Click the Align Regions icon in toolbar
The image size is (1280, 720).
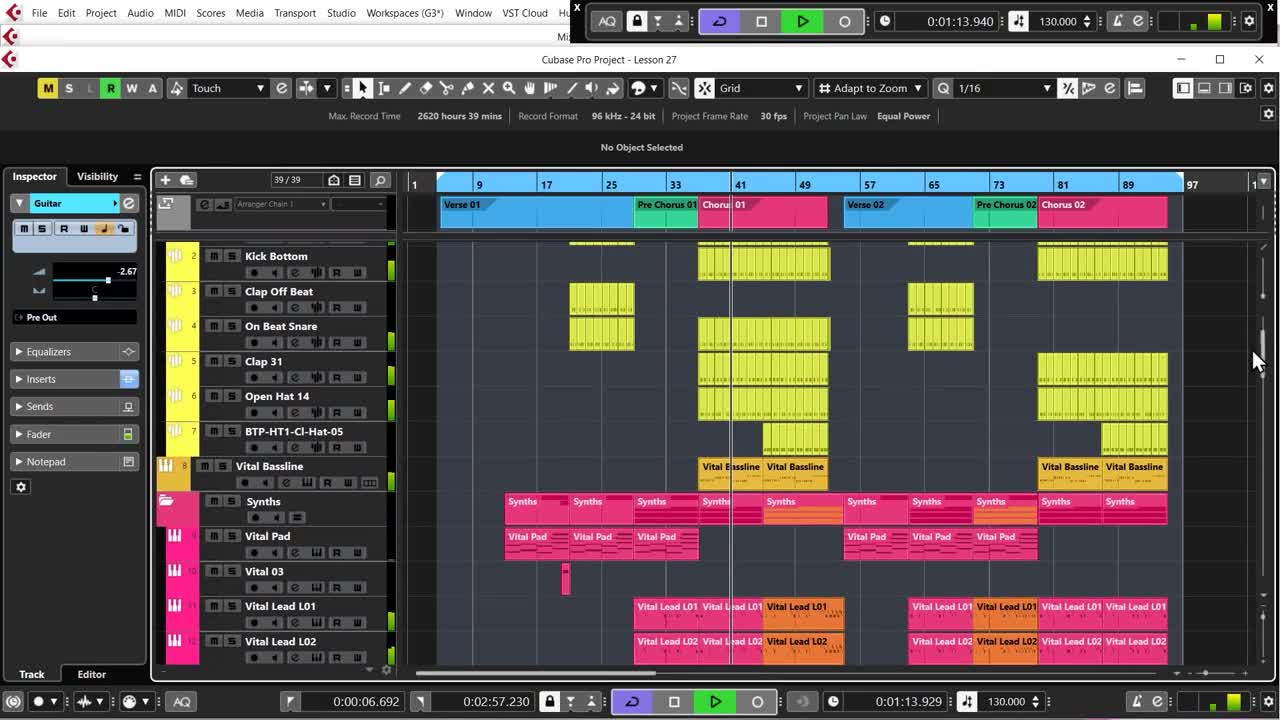click(x=1135, y=88)
